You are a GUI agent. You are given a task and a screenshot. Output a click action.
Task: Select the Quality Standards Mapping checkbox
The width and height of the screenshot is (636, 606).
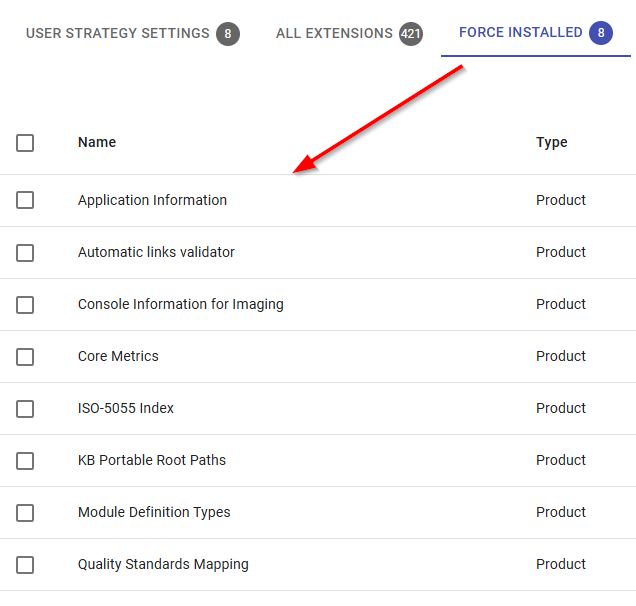[25, 565]
